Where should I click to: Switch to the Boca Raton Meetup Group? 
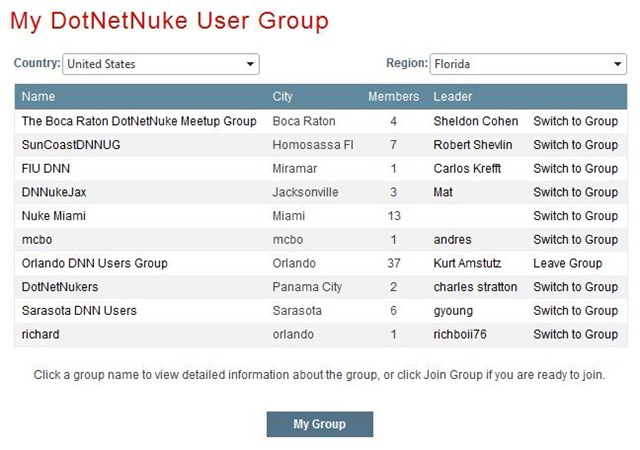click(576, 121)
